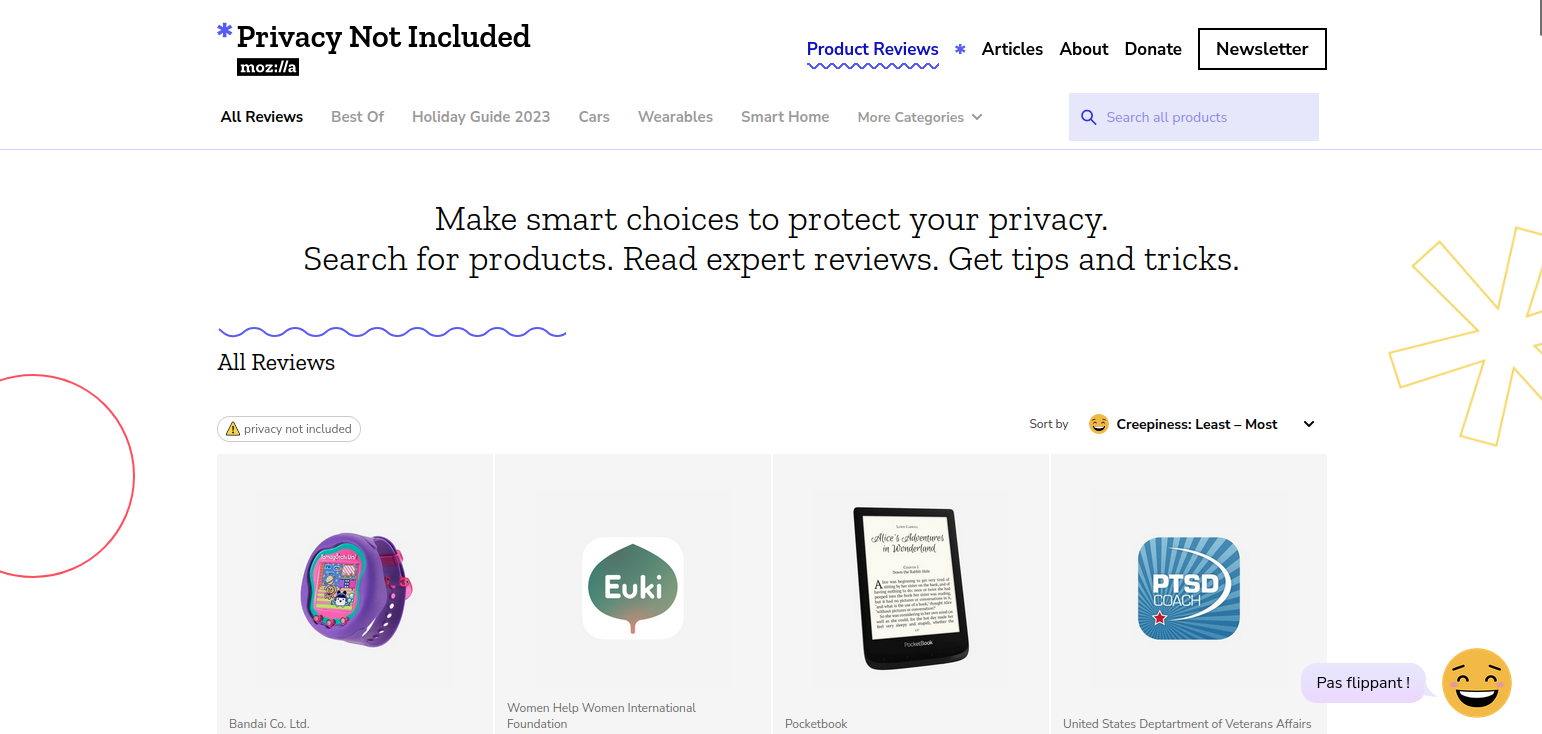The height and width of the screenshot is (734, 1542).
Task: Click the chevron next to sort option
Action: [x=1309, y=424]
